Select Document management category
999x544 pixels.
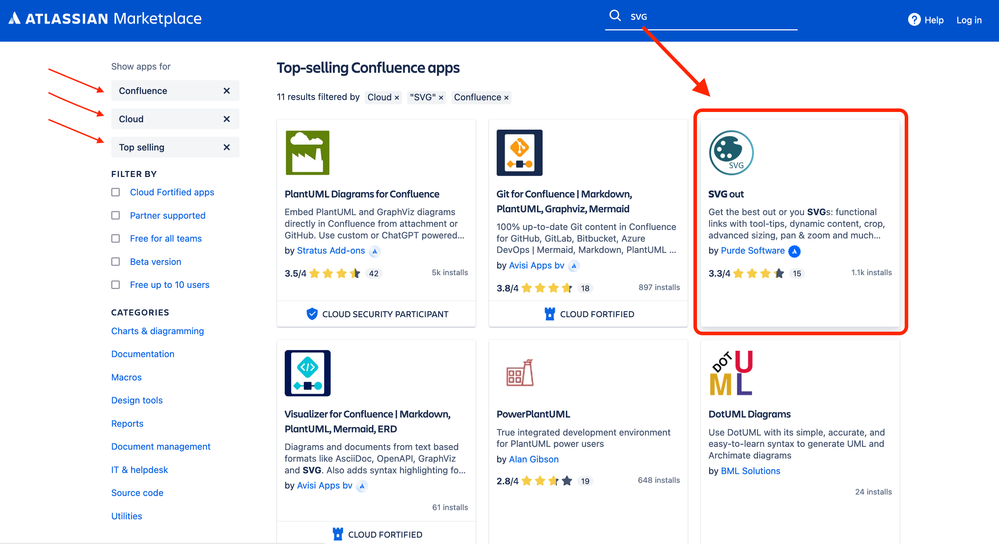click(161, 447)
